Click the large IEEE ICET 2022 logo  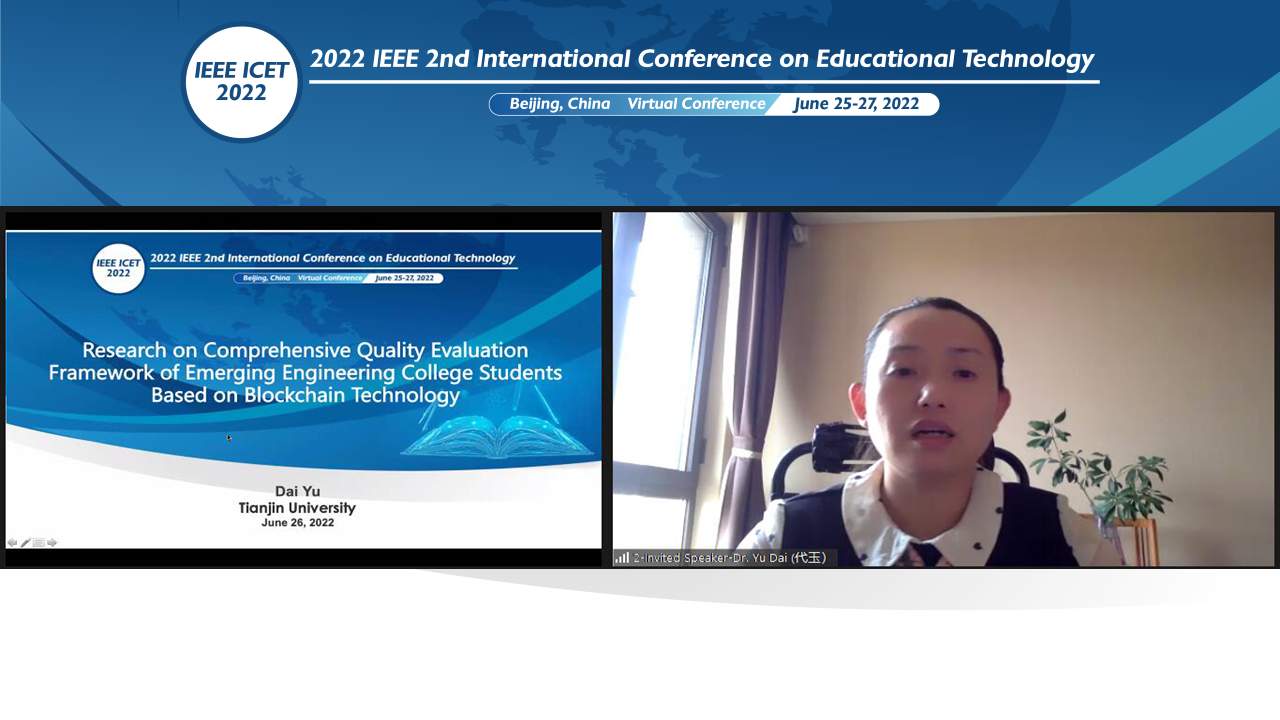242,83
